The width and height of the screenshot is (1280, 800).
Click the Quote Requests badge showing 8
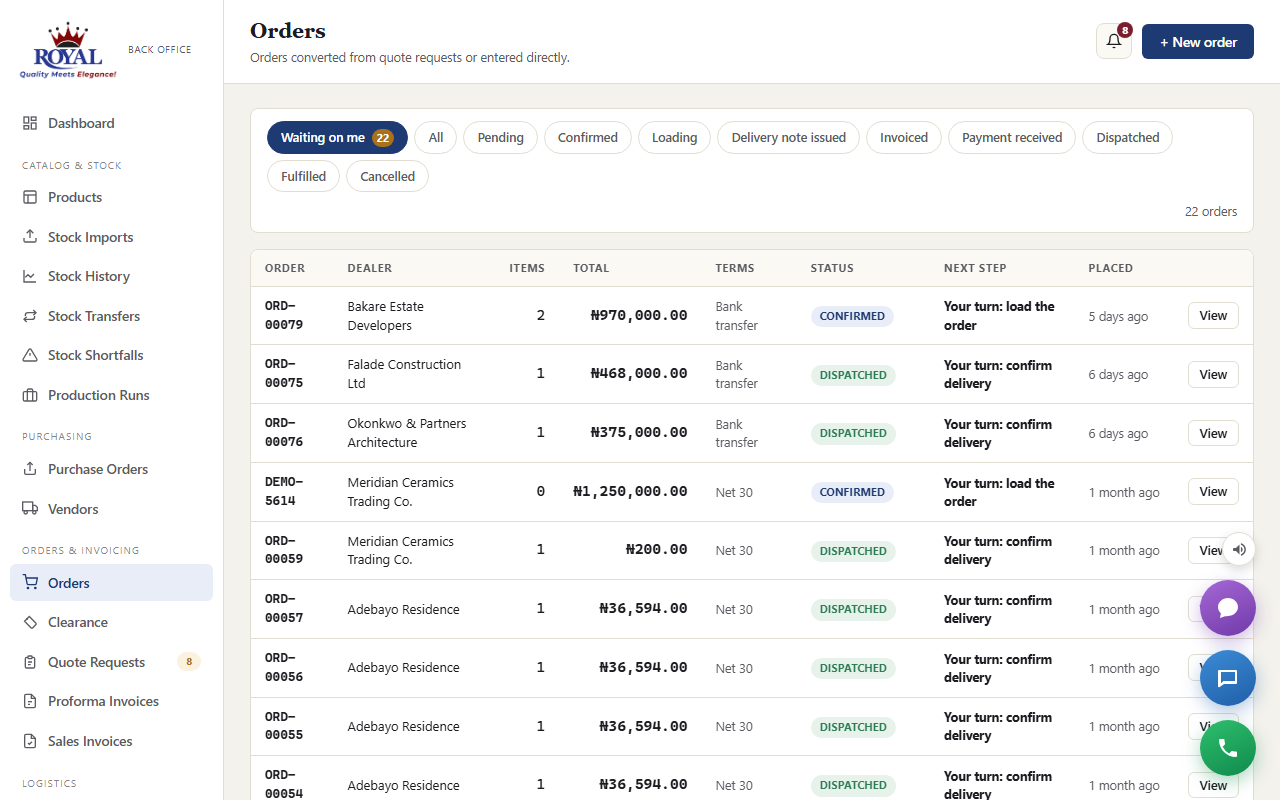click(189, 662)
